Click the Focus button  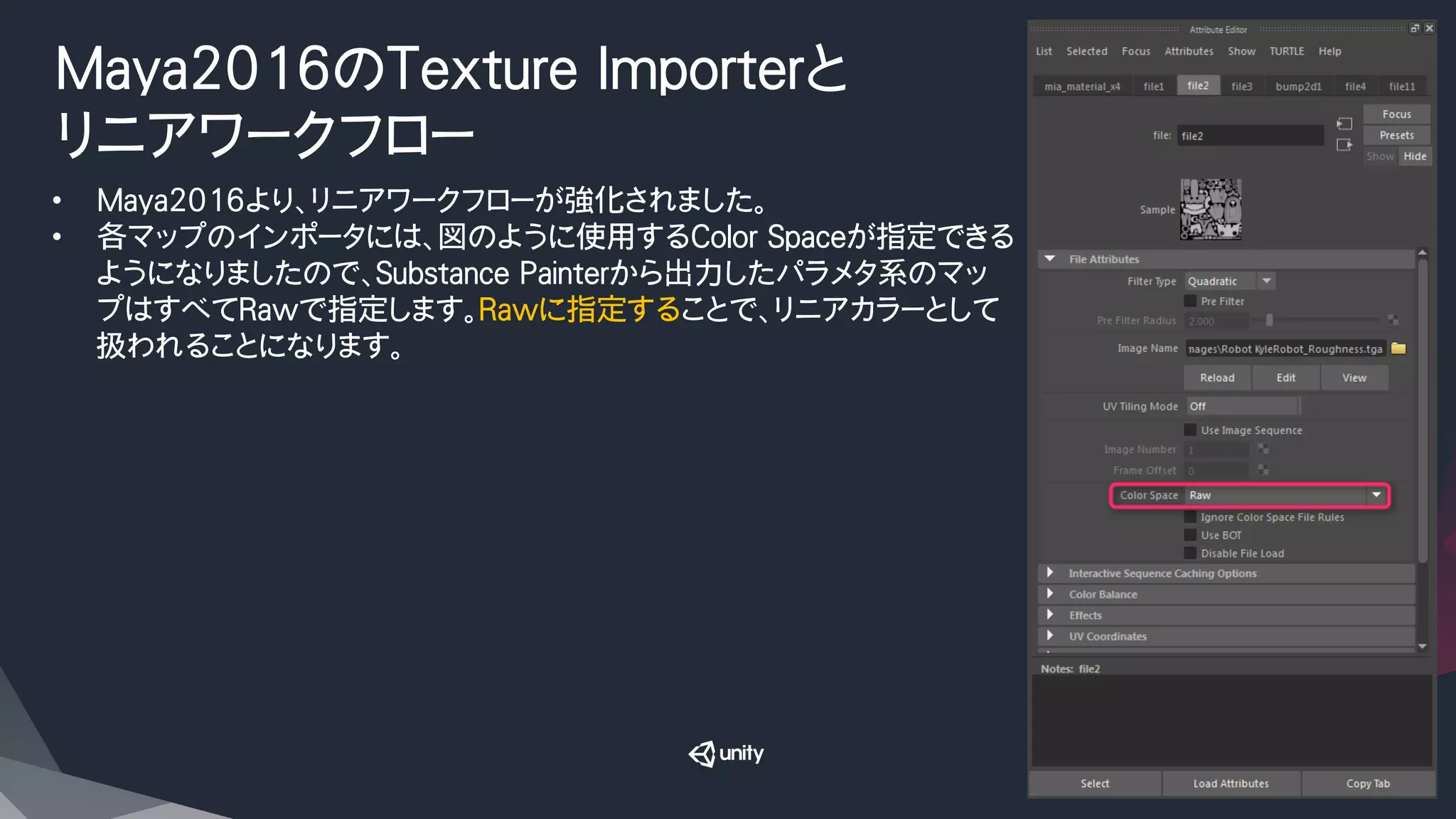[x=1396, y=114]
